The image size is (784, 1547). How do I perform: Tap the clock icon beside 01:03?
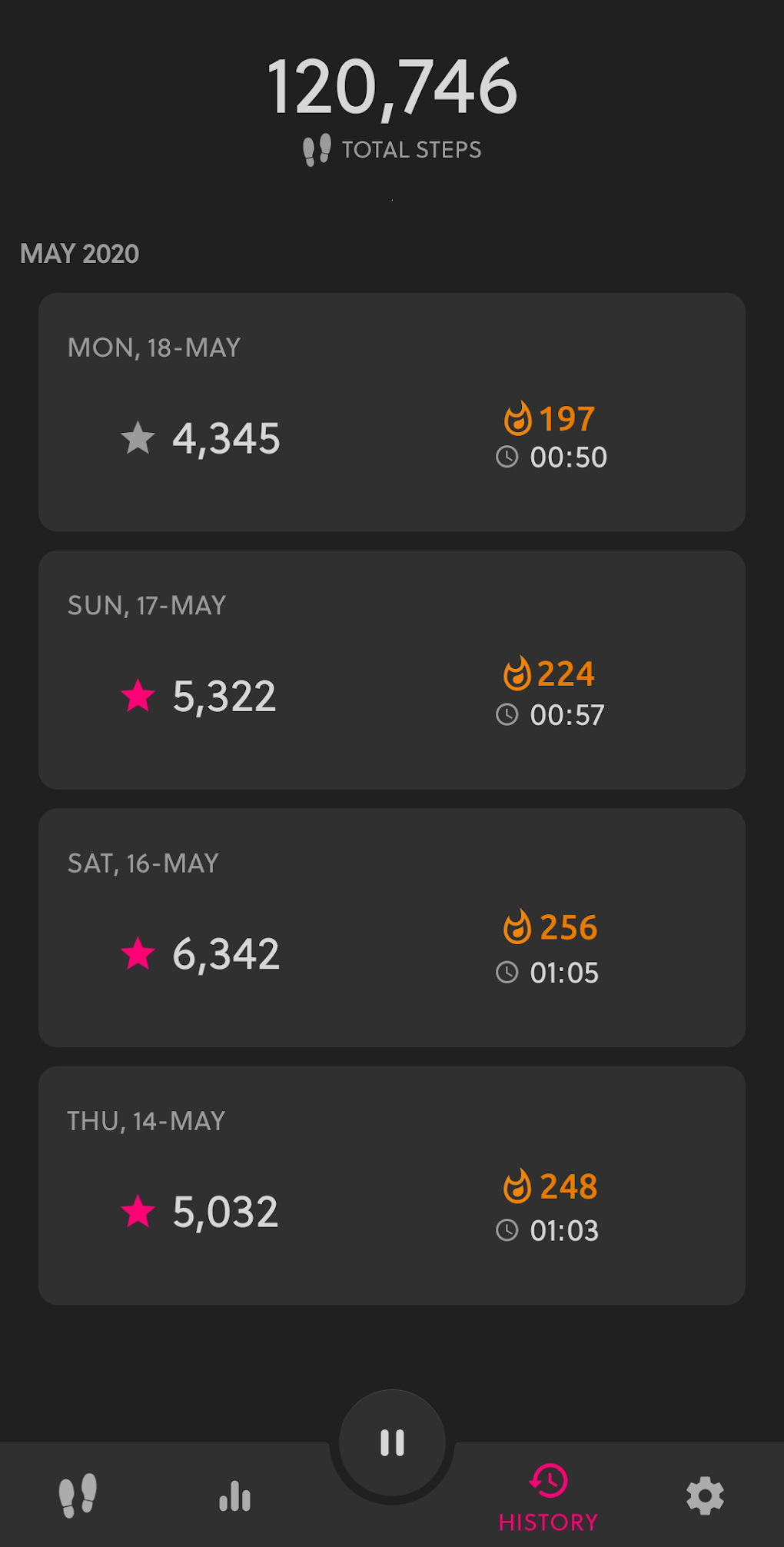coord(507,1230)
